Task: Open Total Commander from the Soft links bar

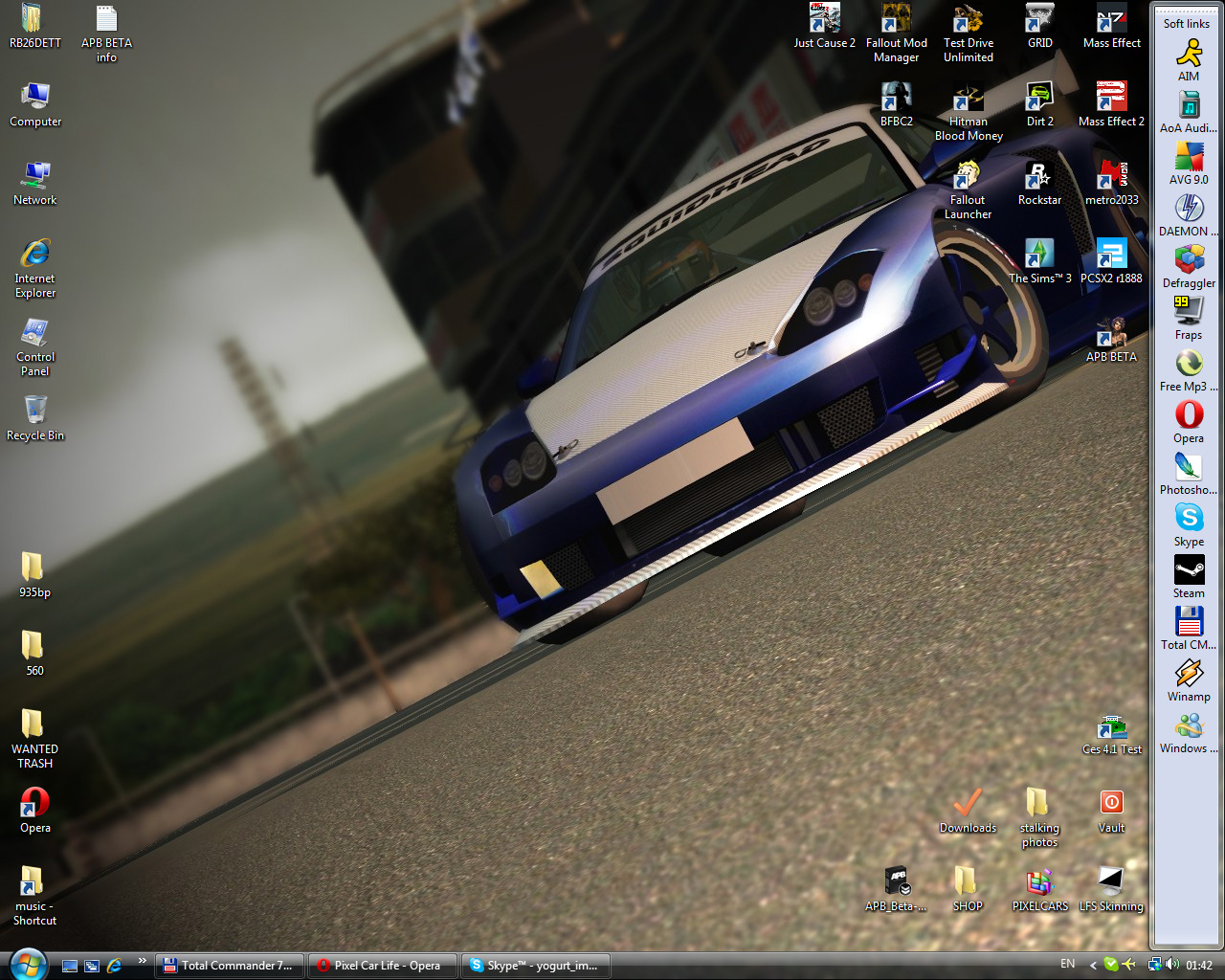Action: 1189,630
